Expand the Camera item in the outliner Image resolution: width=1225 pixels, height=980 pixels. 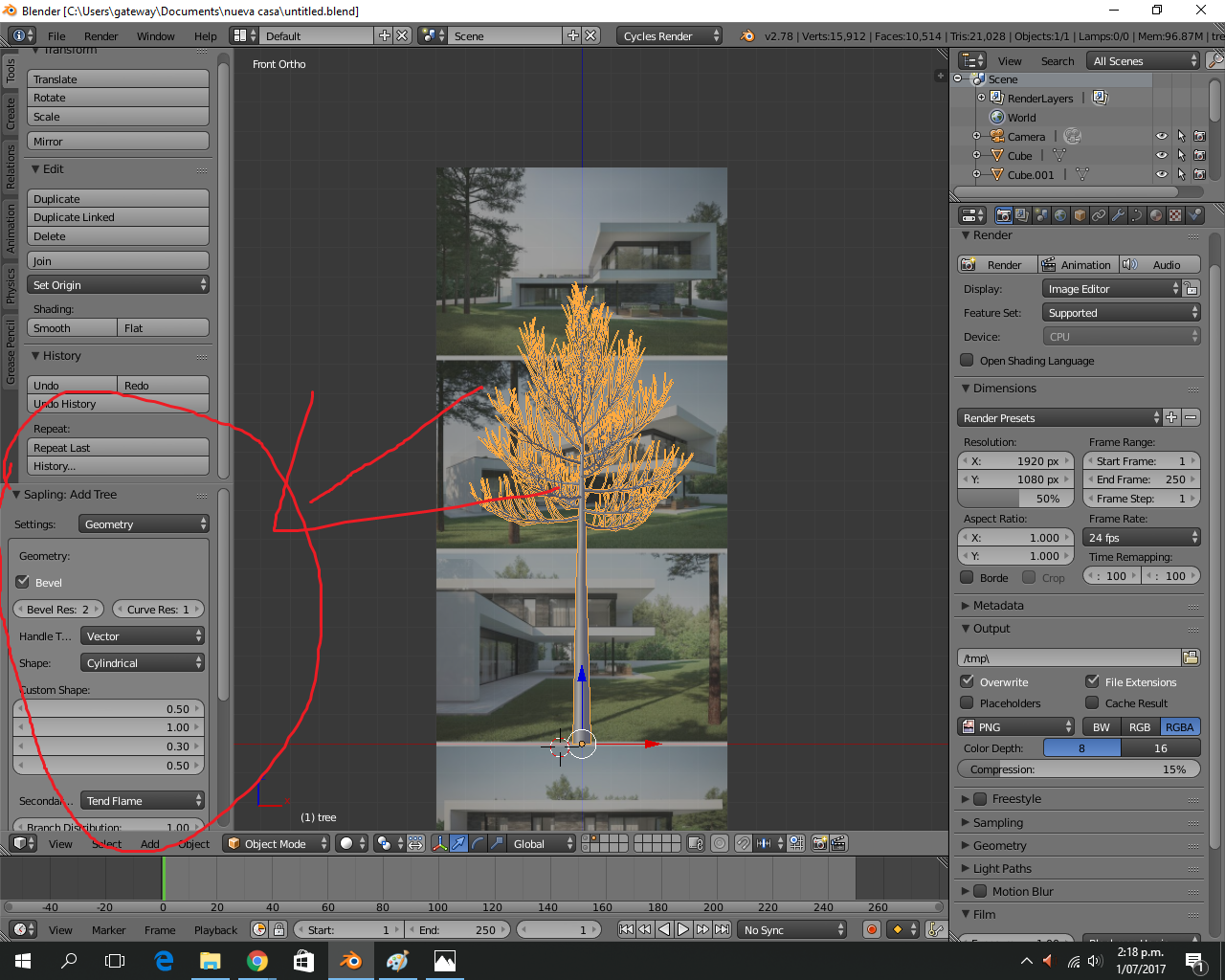click(x=976, y=136)
